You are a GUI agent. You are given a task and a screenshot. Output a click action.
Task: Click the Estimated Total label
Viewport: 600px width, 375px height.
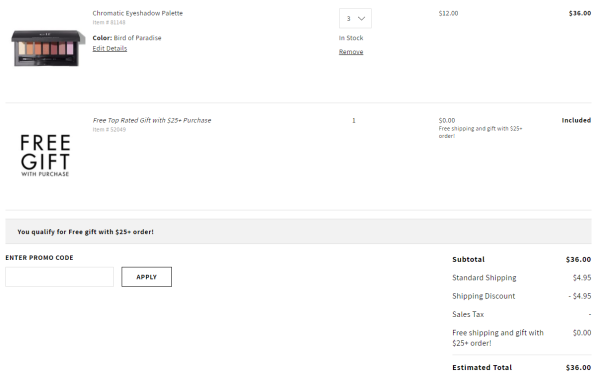pyautogui.click(x=482, y=367)
